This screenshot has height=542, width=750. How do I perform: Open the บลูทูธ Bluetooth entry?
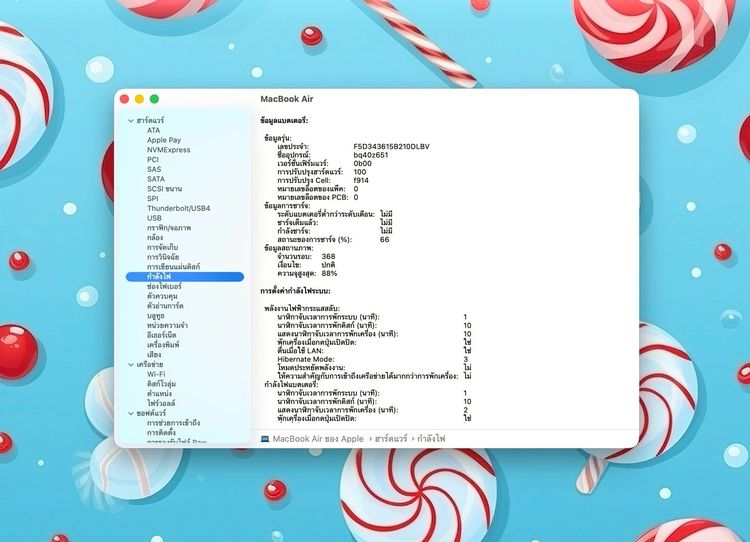click(x=157, y=315)
